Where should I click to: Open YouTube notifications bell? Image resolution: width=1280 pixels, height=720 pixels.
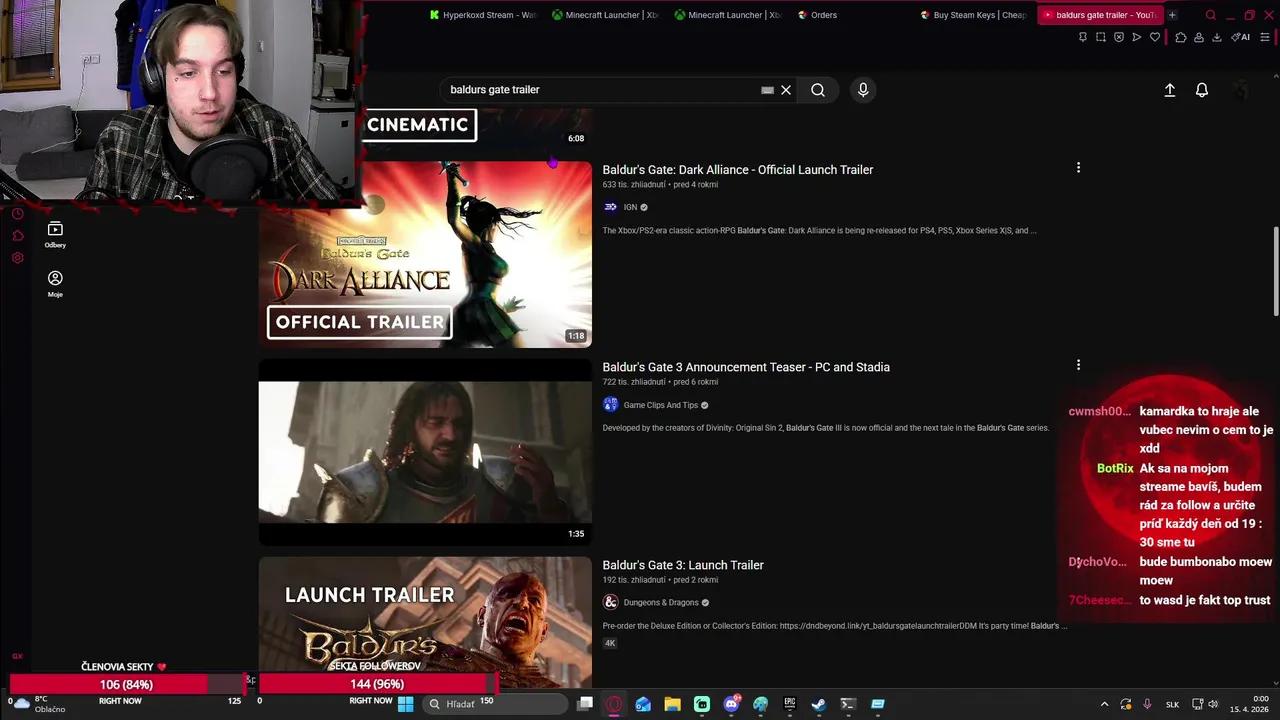[1202, 90]
